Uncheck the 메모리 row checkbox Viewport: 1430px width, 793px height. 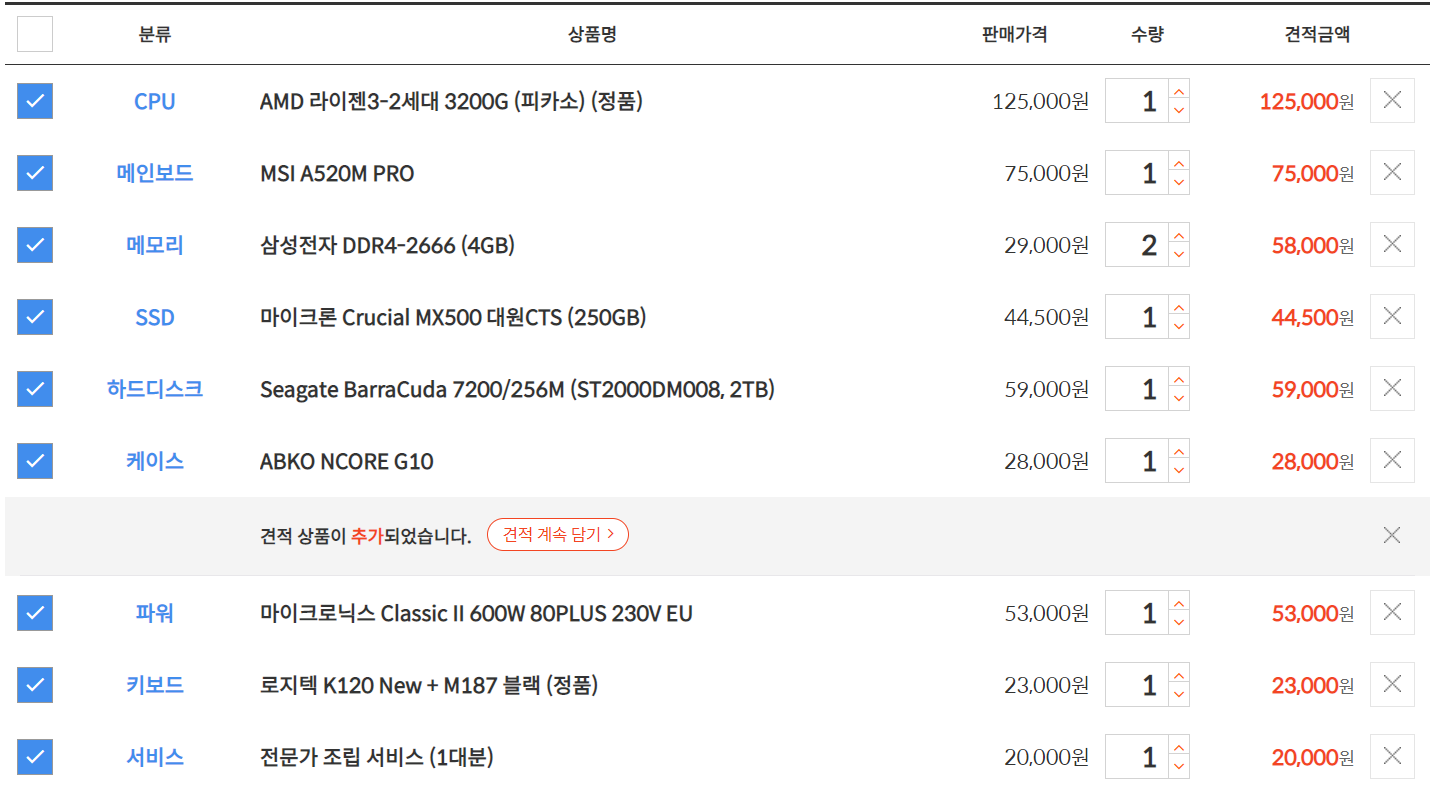(x=35, y=245)
